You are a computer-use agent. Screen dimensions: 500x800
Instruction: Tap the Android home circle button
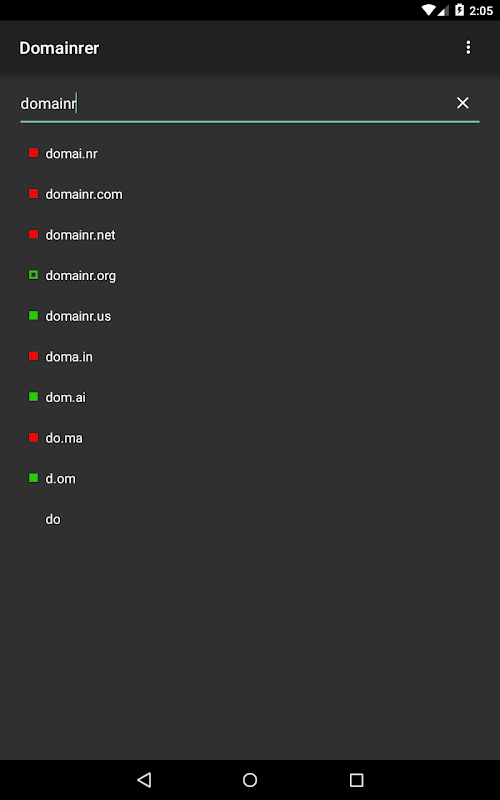(250, 780)
